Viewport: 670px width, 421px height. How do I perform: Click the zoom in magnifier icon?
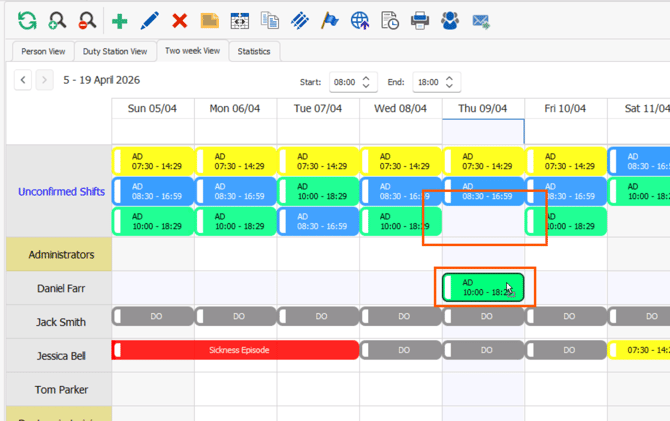point(57,20)
